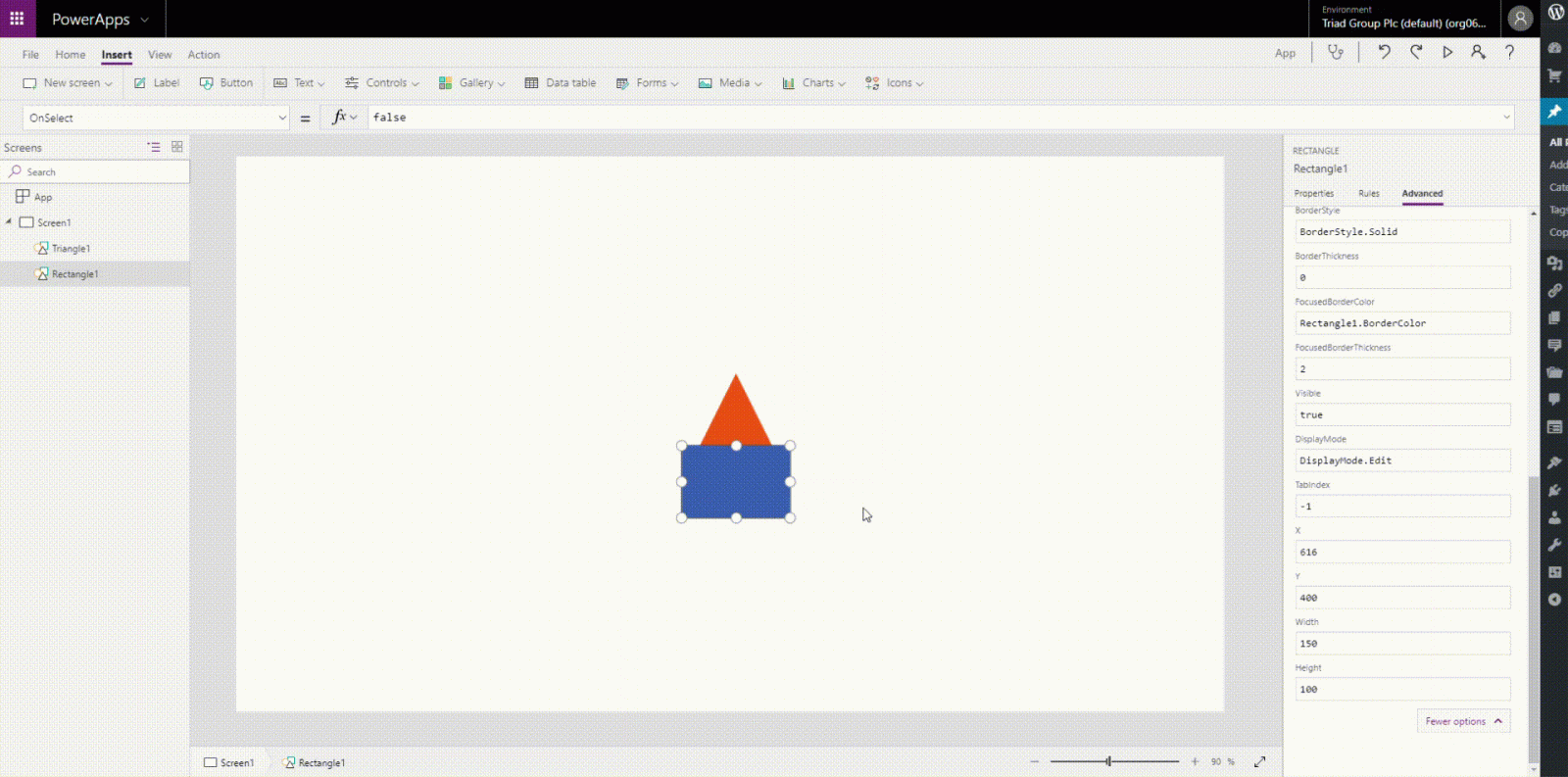The image size is (1568, 777).
Task: Switch to the Advanced tab
Action: pyautogui.click(x=1422, y=194)
